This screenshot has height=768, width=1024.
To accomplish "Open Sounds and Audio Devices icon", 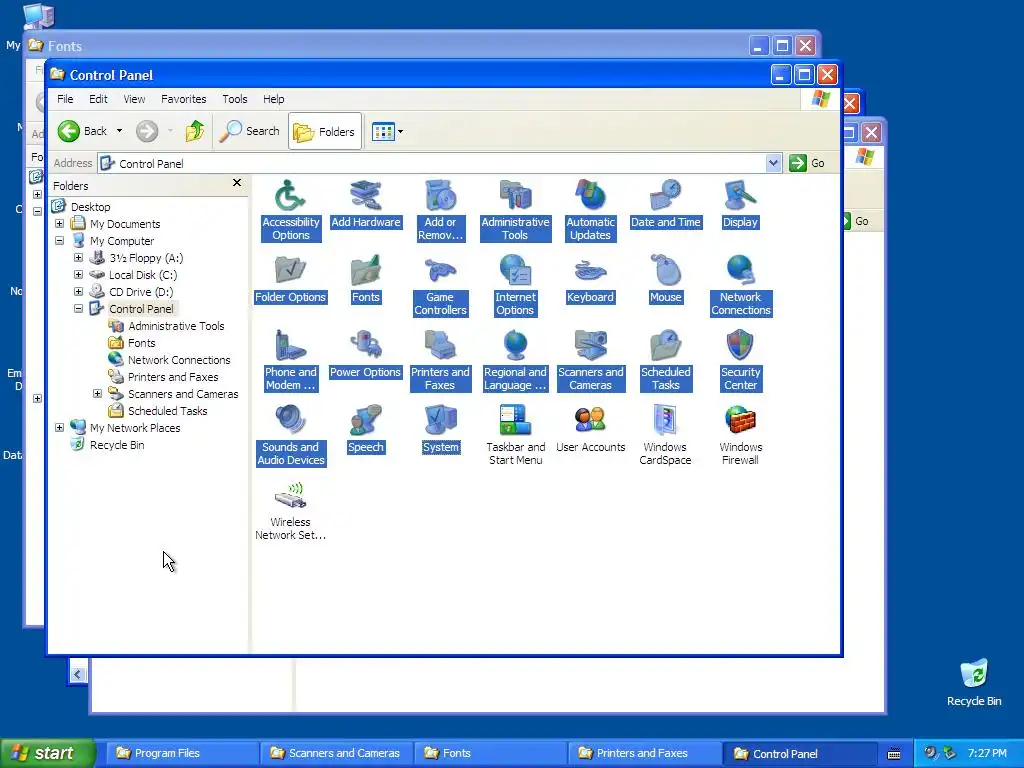I will [291, 436].
